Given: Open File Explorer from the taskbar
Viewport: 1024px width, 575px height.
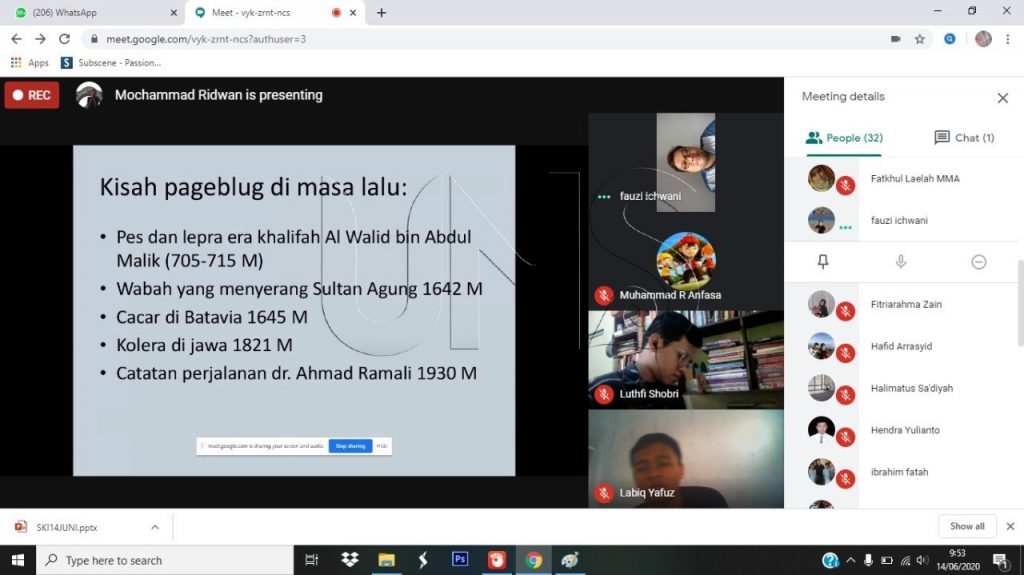Looking at the screenshot, I should (387, 560).
